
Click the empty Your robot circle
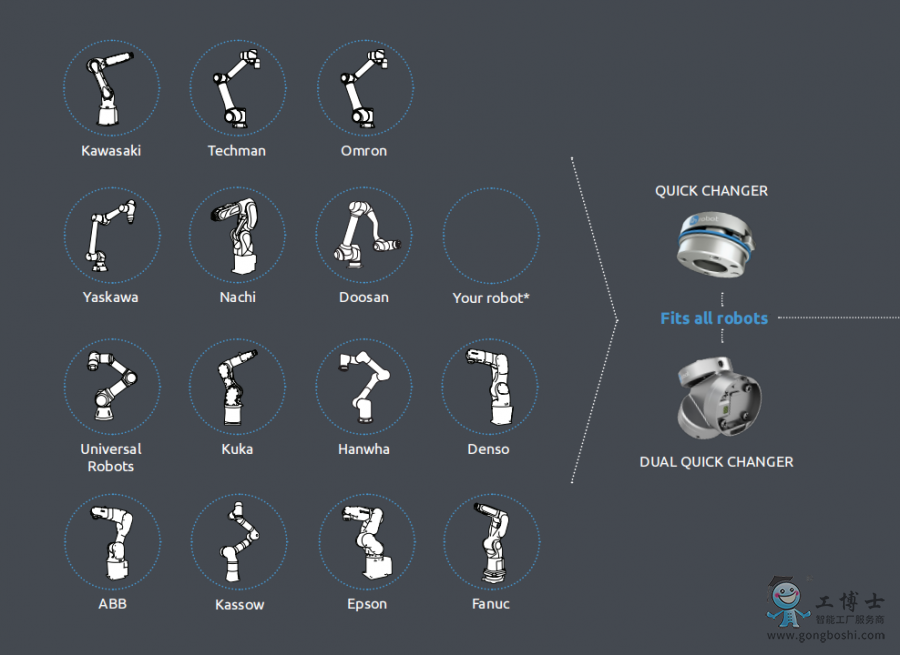click(x=490, y=237)
